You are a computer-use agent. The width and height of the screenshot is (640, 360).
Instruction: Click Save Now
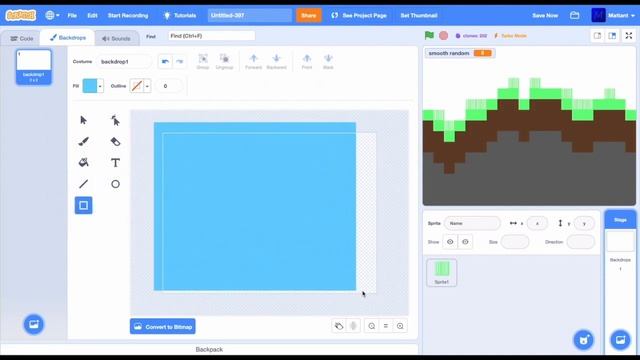545,16
